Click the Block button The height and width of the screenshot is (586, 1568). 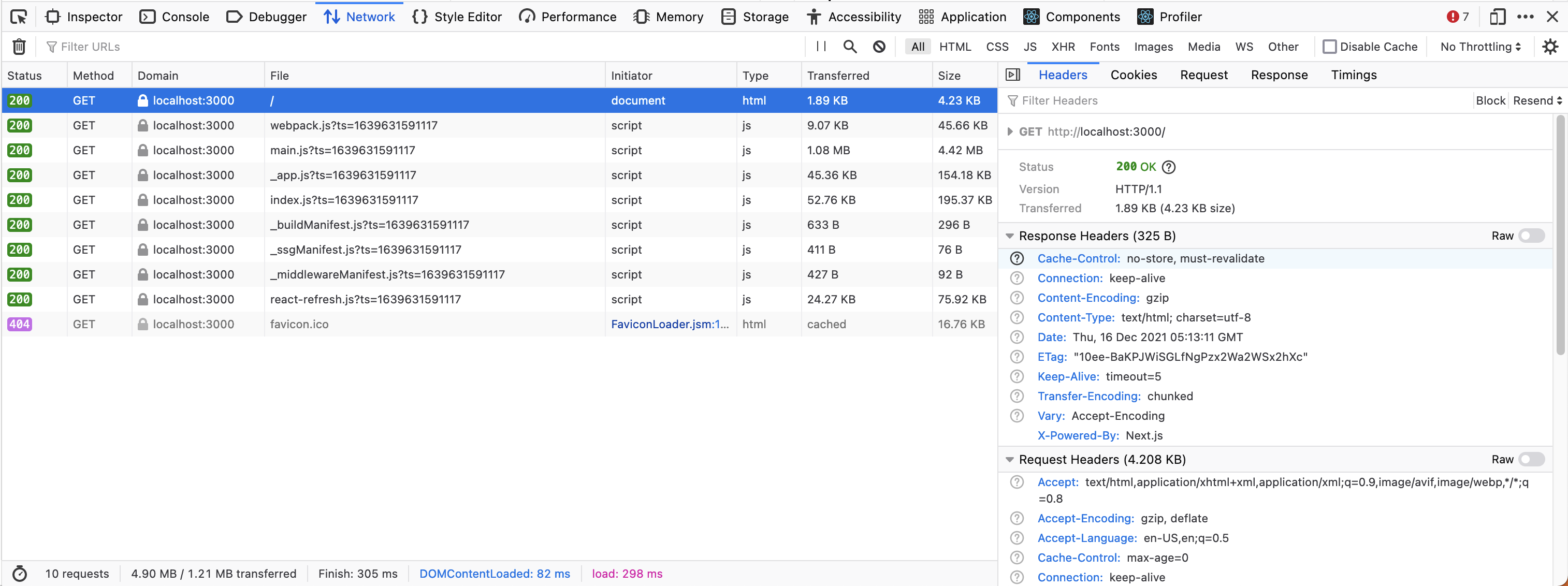click(x=1490, y=100)
